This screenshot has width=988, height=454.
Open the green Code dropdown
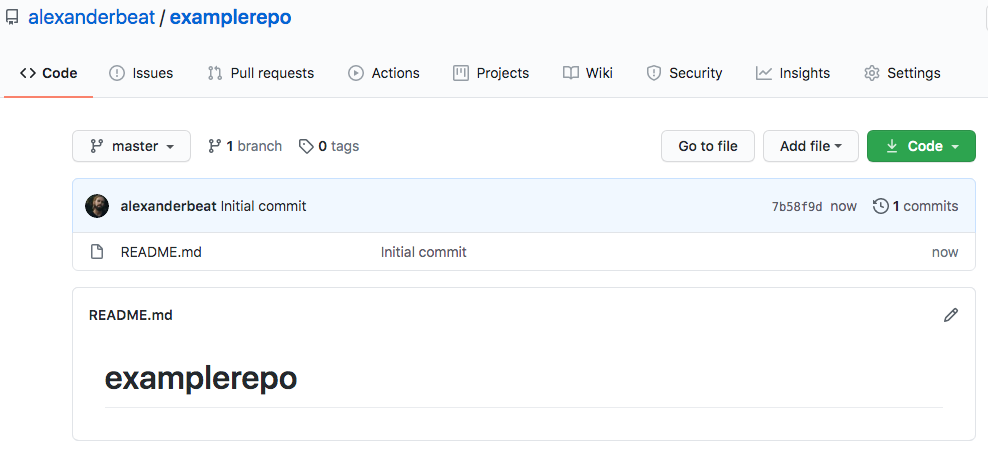pos(921,146)
